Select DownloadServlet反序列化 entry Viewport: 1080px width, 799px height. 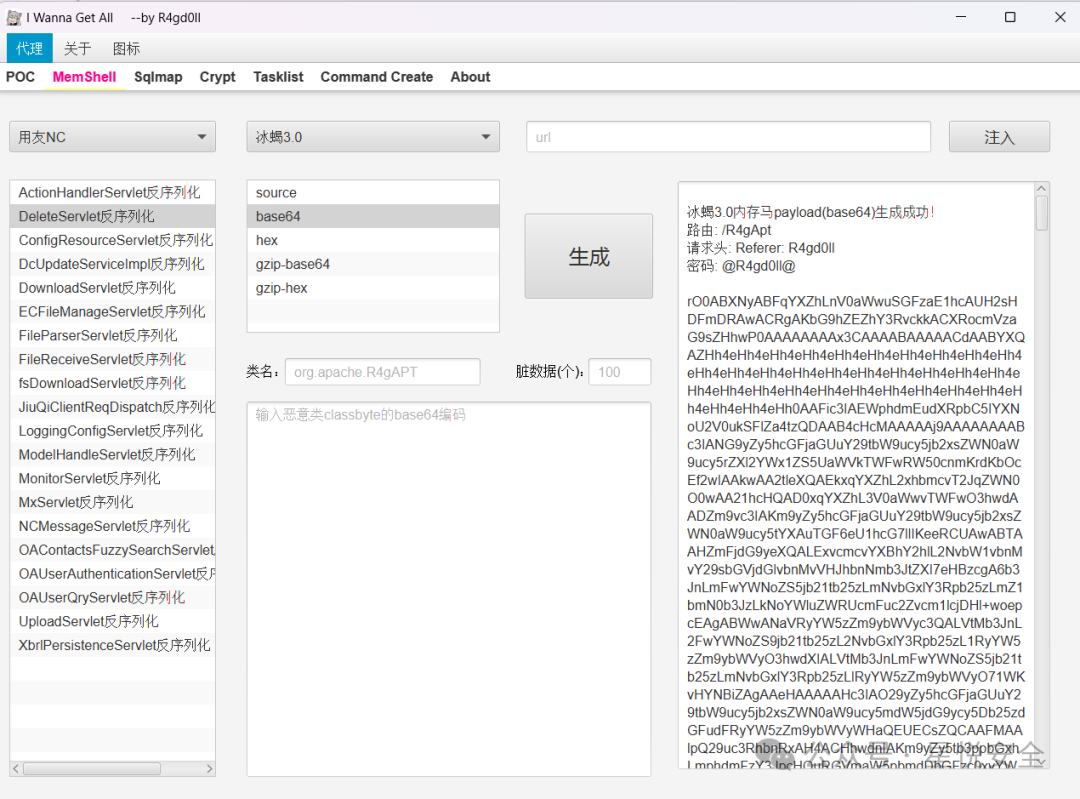(x=112, y=288)
